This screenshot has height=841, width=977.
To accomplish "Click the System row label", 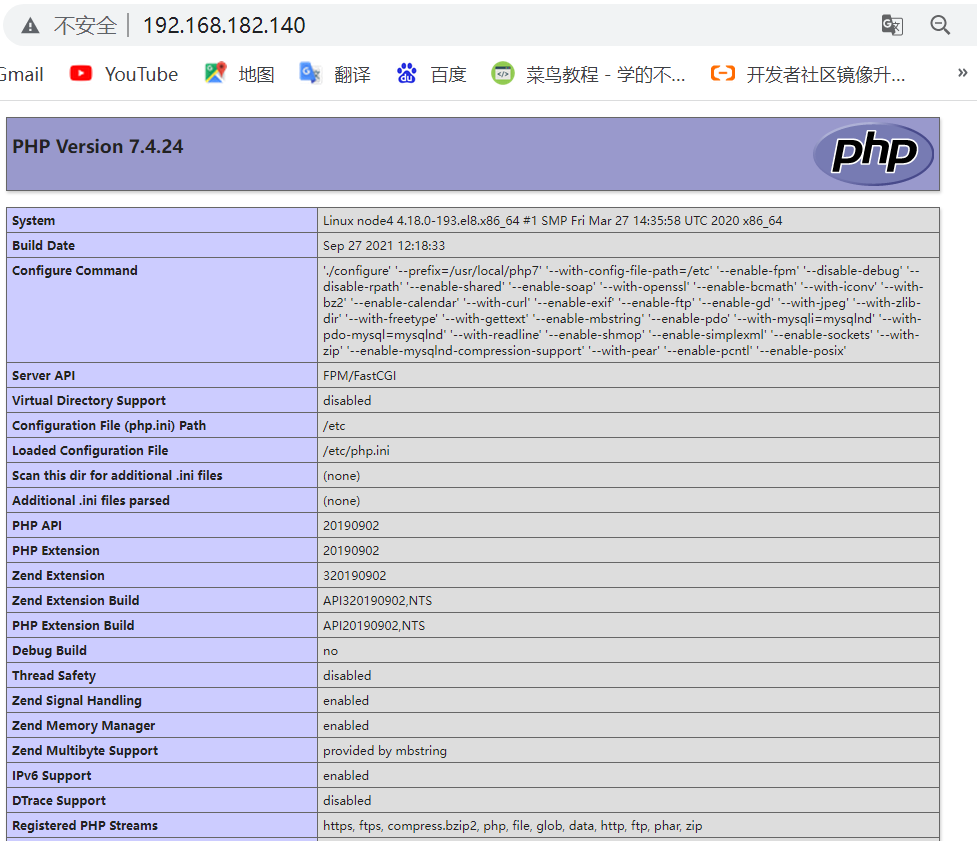I will 34,221.
